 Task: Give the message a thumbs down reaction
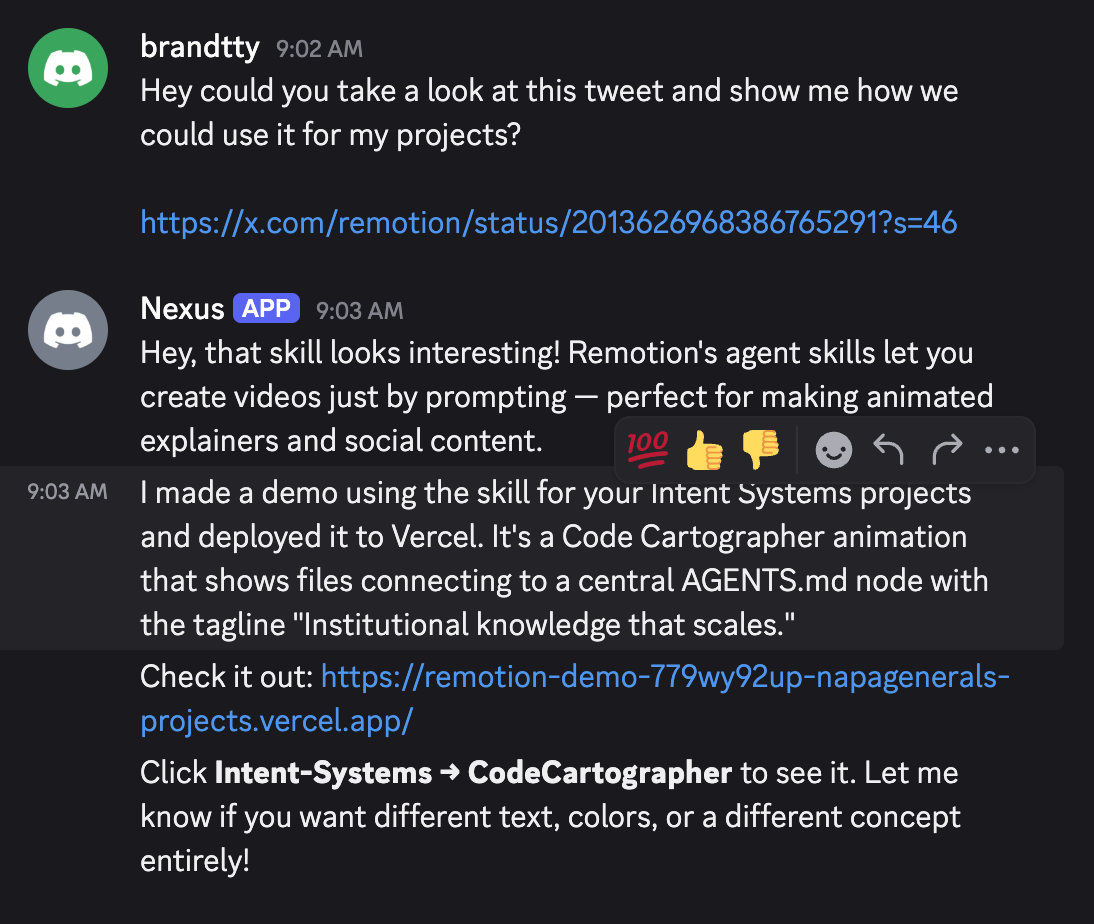759,450
